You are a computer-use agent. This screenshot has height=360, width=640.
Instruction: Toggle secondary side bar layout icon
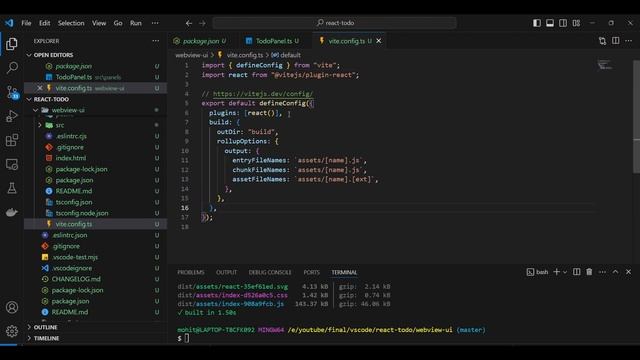563,23
